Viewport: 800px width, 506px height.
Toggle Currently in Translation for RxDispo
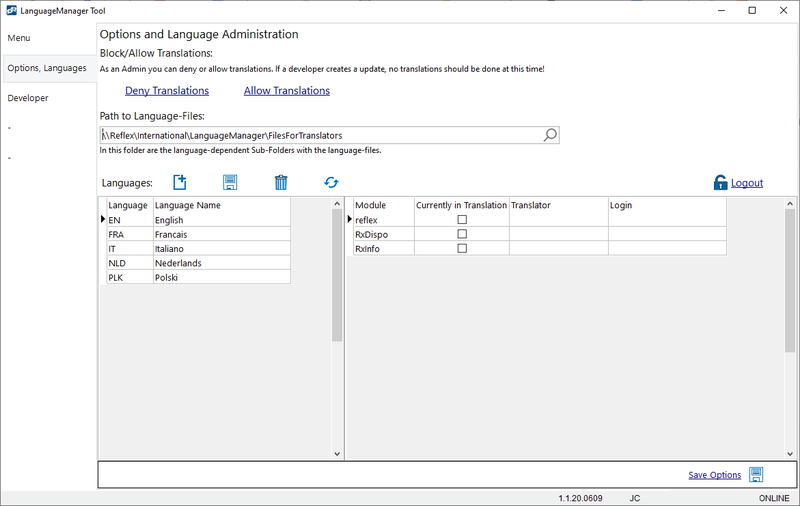462,234
